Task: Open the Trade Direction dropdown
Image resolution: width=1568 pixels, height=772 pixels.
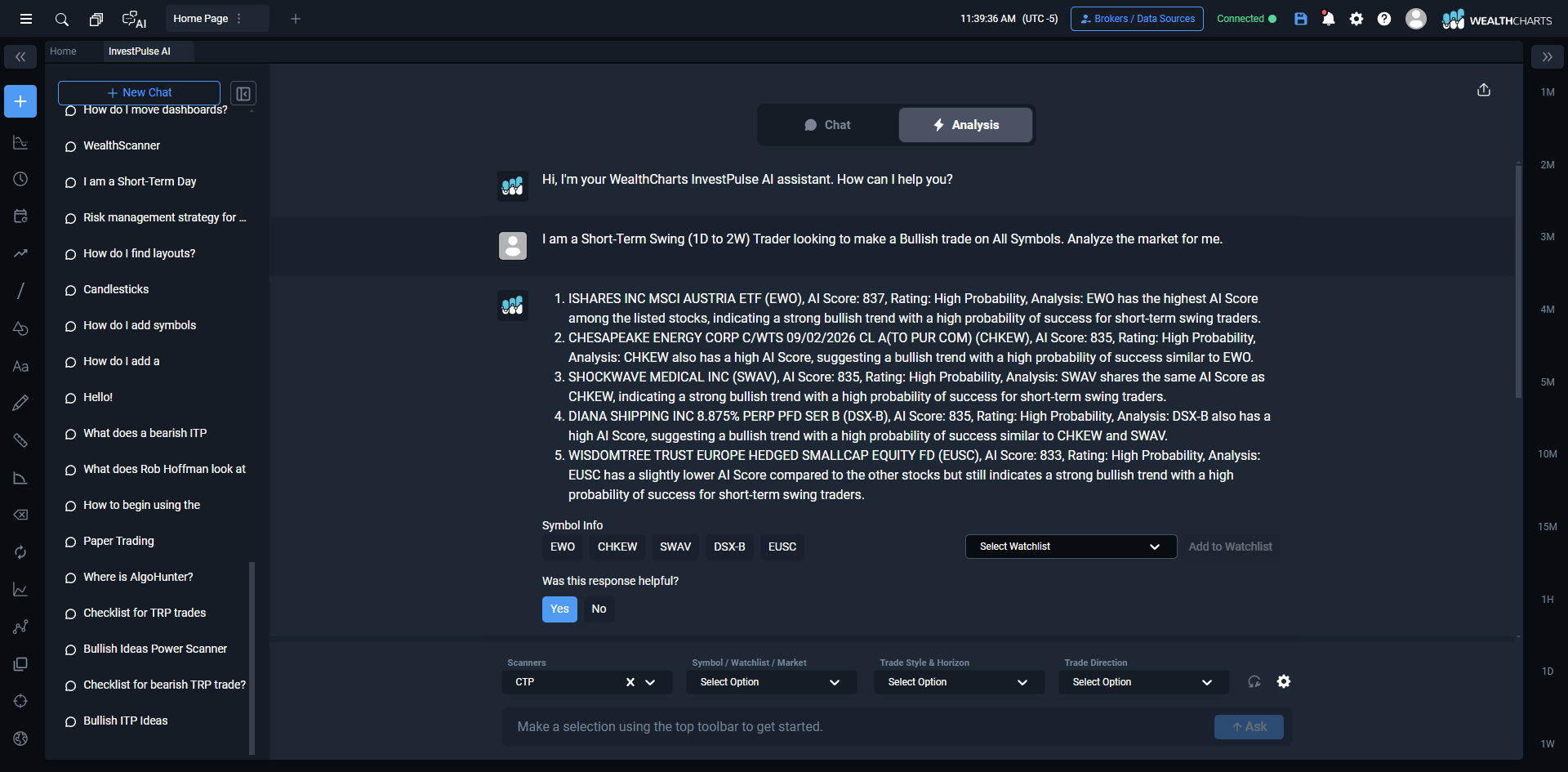Action: tap(1143, 682)
